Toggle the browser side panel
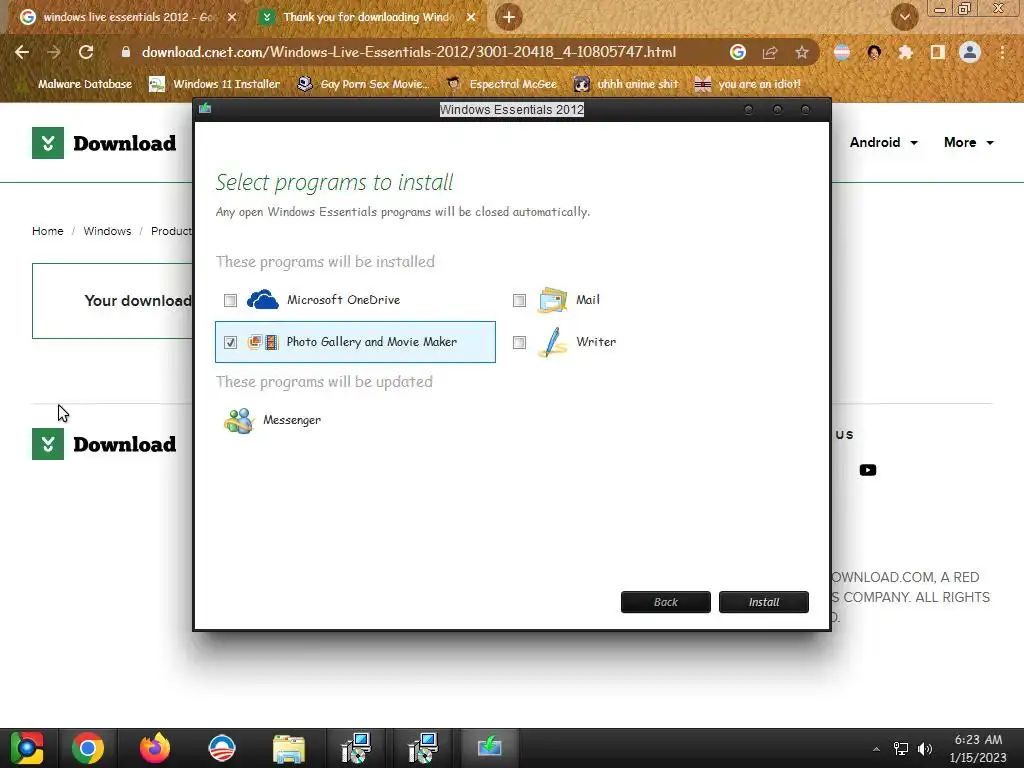Viewport: 1024px width, 768px height. (938, 52)
